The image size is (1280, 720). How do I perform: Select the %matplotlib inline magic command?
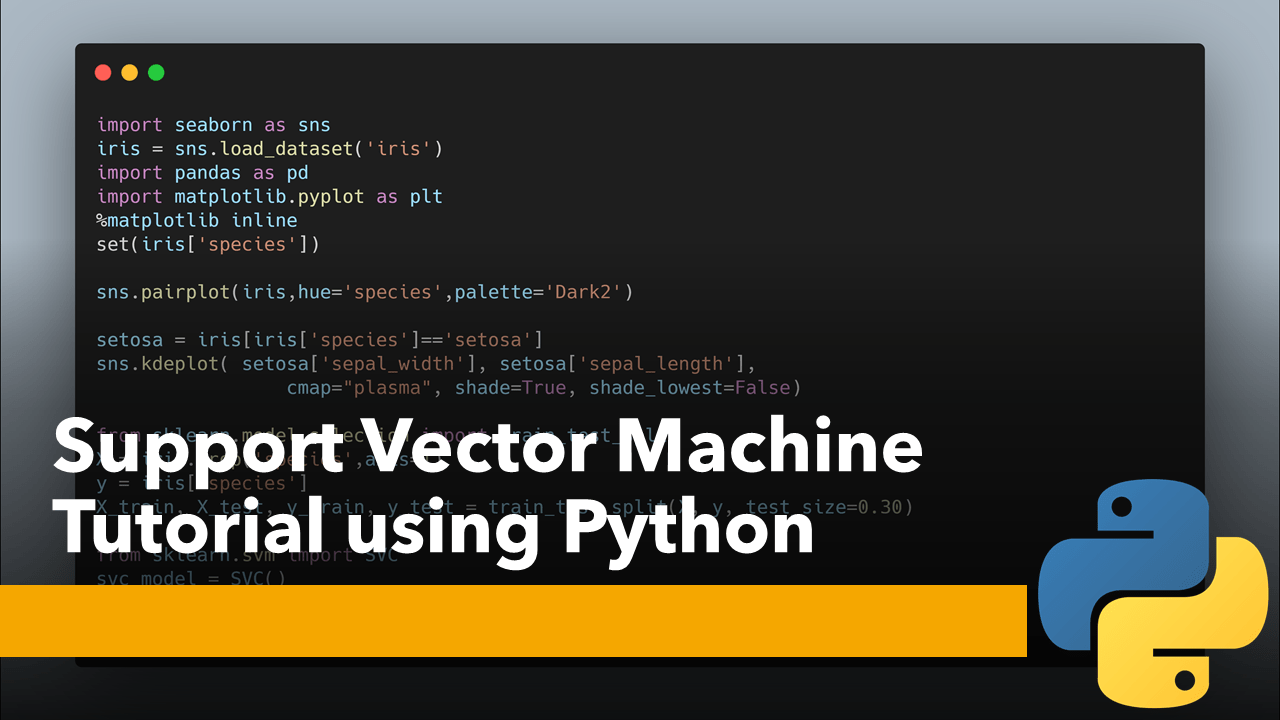point(195,220)
